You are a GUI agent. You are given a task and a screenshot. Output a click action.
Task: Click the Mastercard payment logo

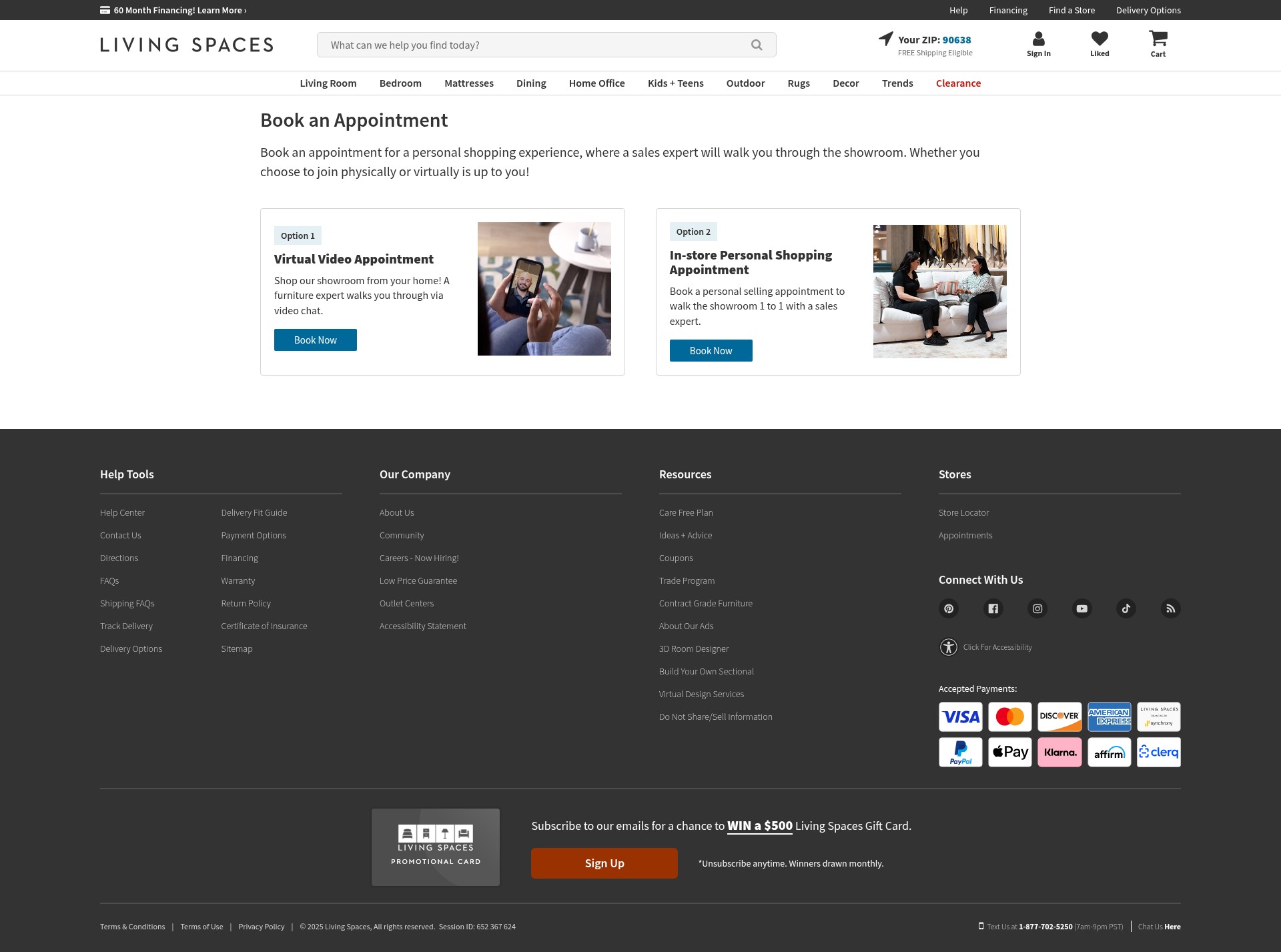click(1010, 717)
